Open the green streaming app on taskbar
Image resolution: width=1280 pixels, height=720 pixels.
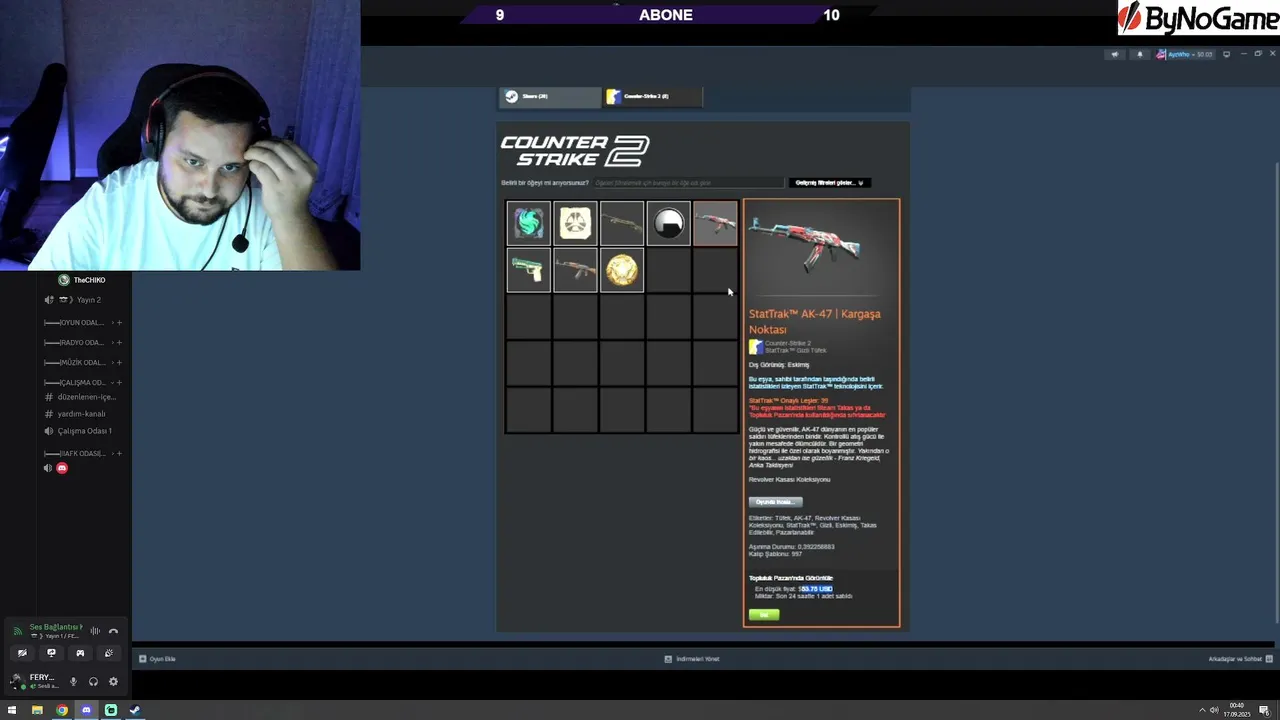click(x=111, y=710)
